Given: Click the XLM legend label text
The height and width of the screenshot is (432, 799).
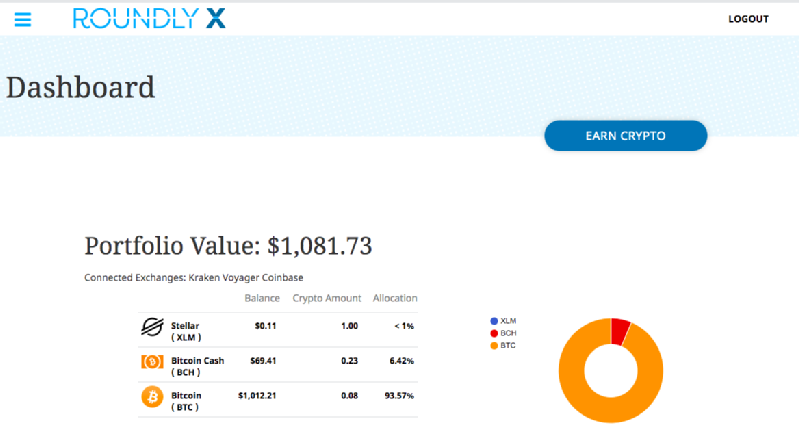Looking at the screenshot, I should tap(508, 321).
